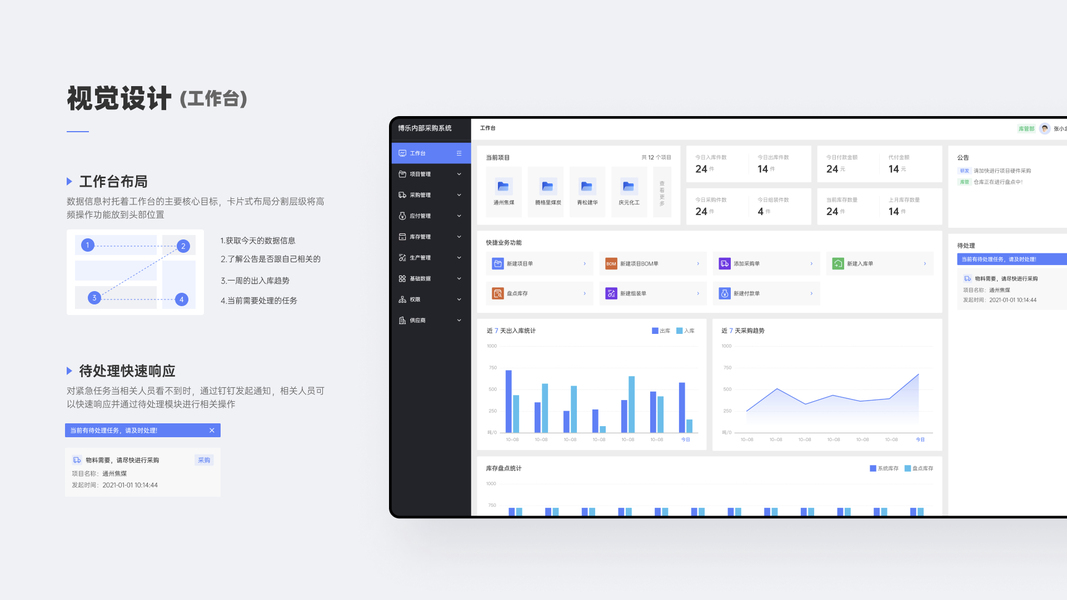Click the purple 新建组装单 icon
The height and width of the screenshot is (600, 1067).
(611, 293)
